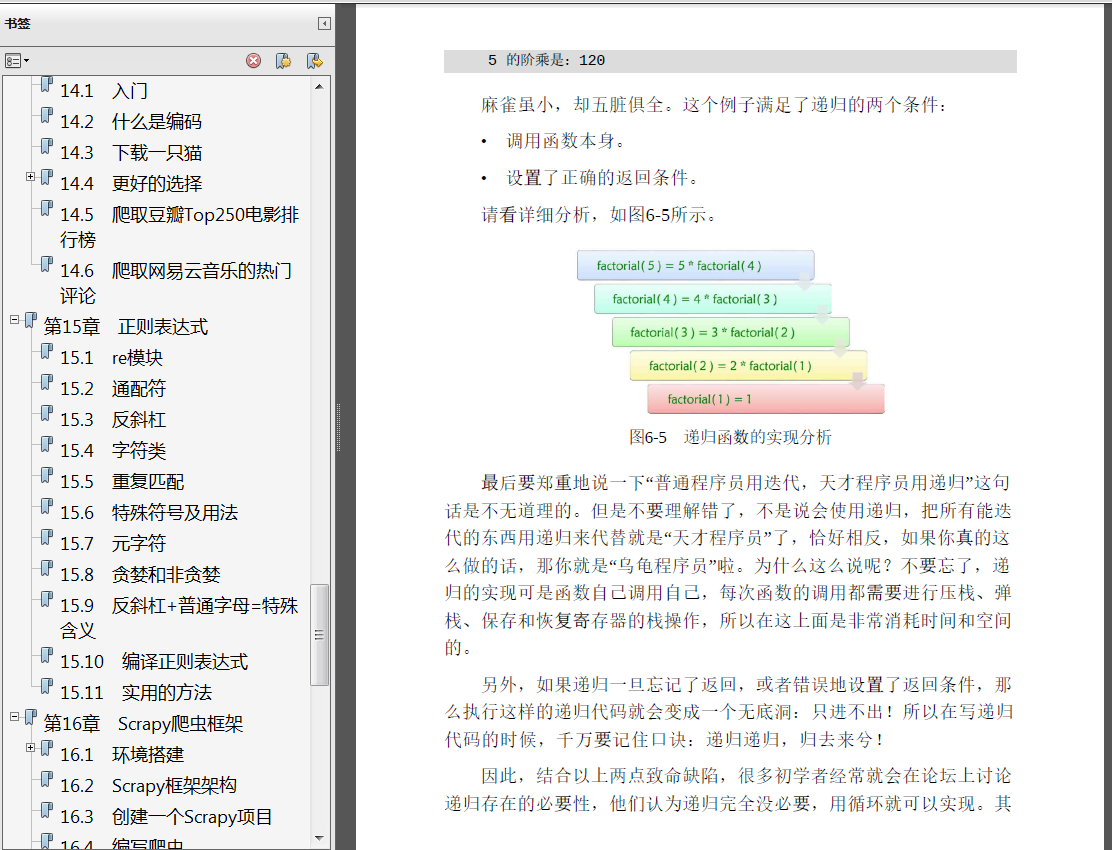Click the expand current bookmark icon
The image size is (1112, 850).
tap(314, 60)
